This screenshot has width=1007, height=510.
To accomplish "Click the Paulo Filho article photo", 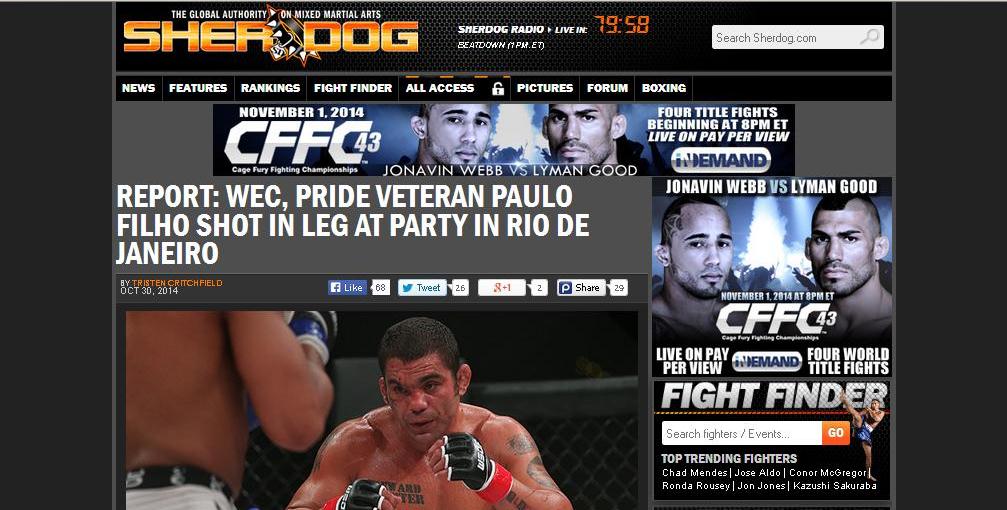I will [x=381, y=410].
